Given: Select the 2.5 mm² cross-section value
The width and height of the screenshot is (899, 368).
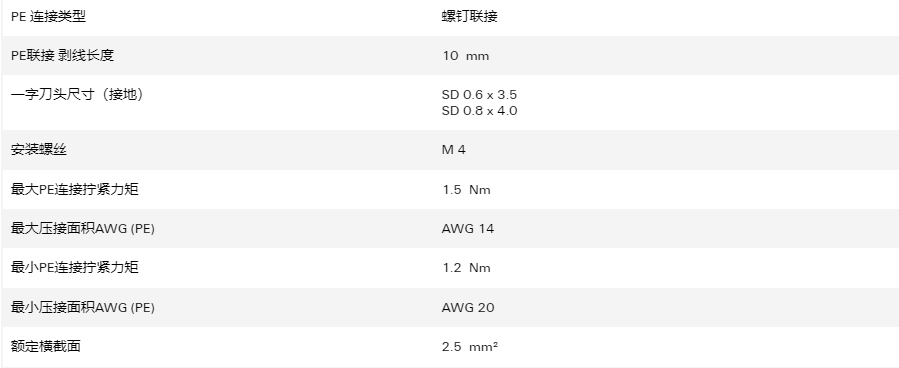Looking at the screenshot, I should (470, 346).
